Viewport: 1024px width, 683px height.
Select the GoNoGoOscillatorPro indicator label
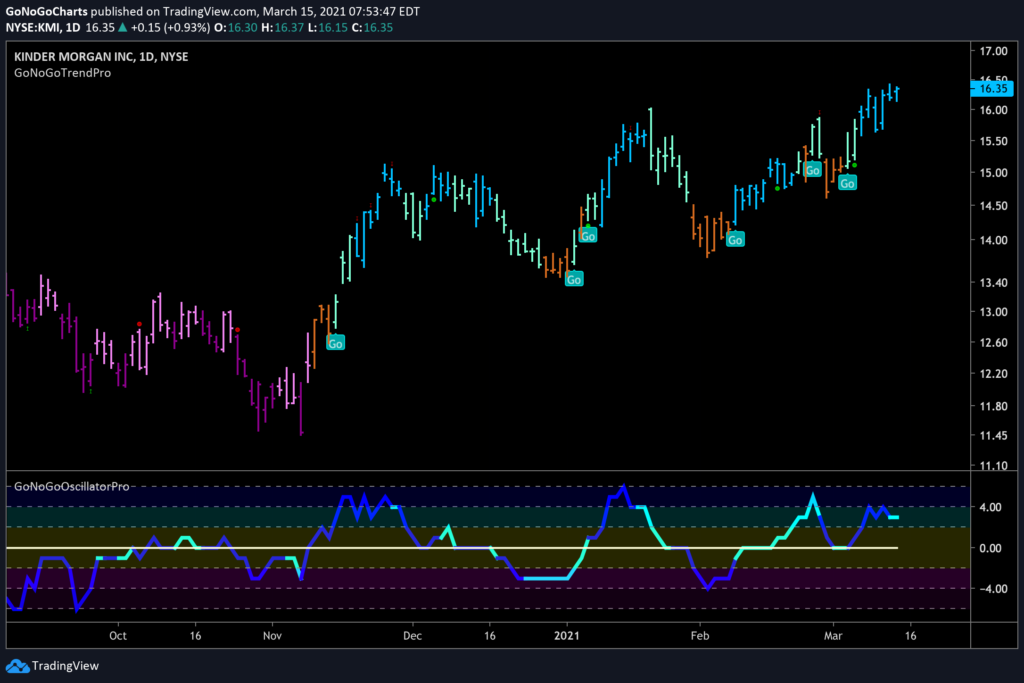coord(72,486)
